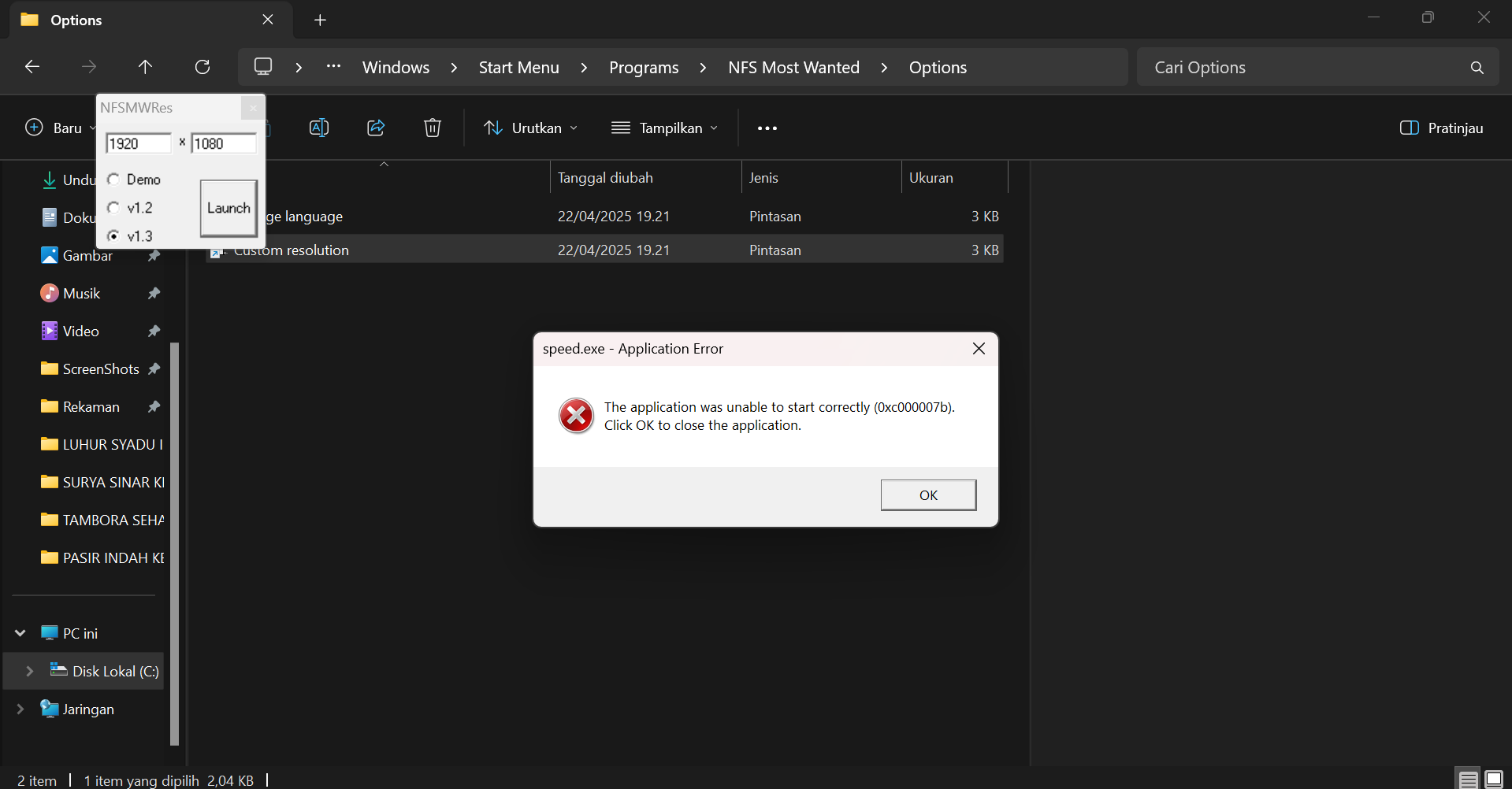Open Video in the sidebar

(80, 332)
